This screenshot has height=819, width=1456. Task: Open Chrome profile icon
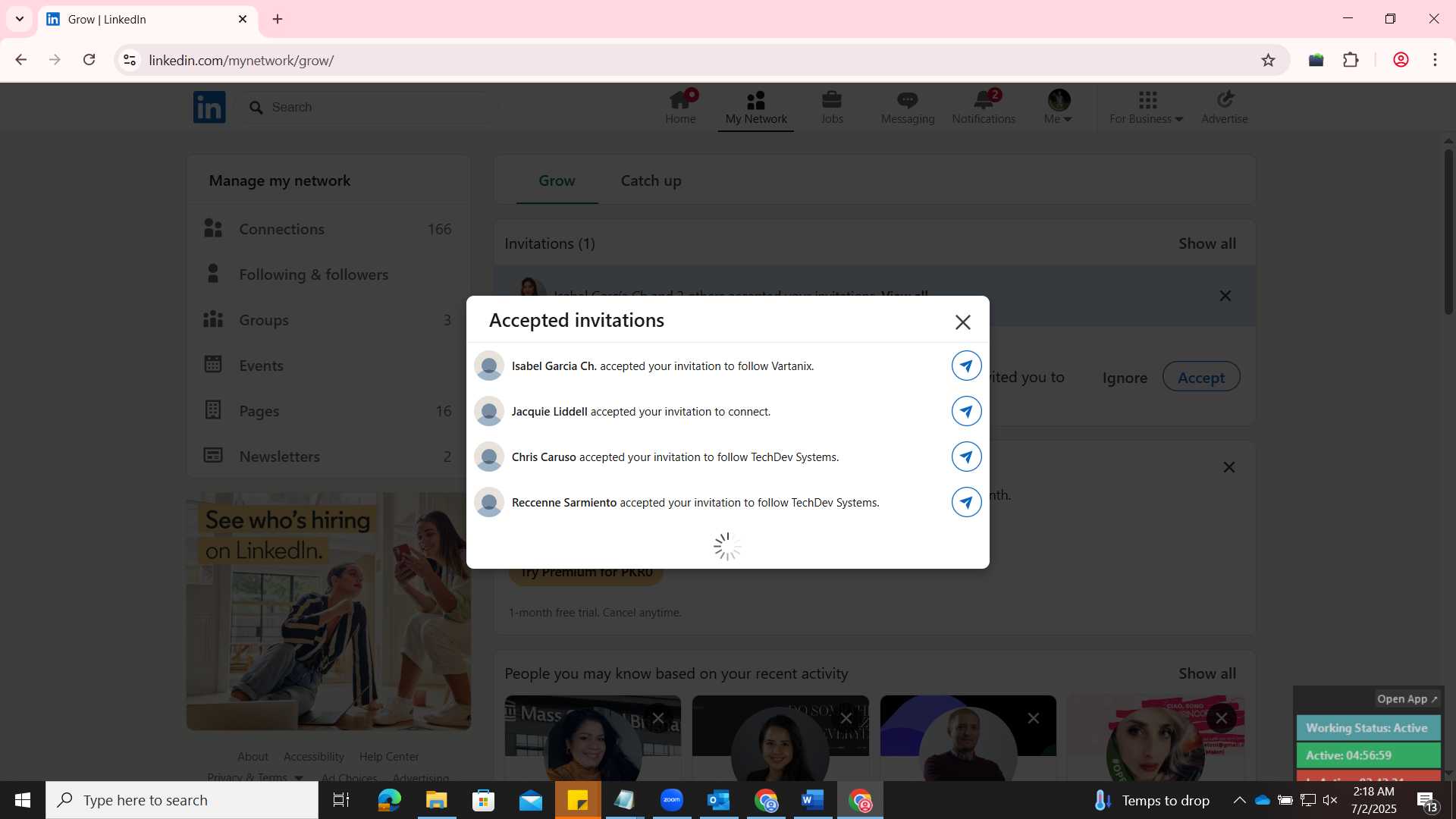1401,60
